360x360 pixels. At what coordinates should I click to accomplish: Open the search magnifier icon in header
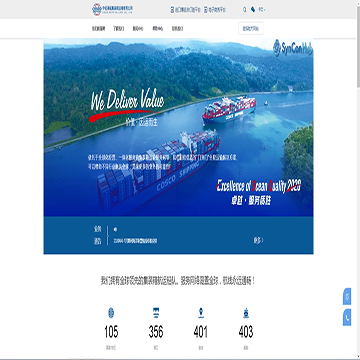tap(244, 10)
